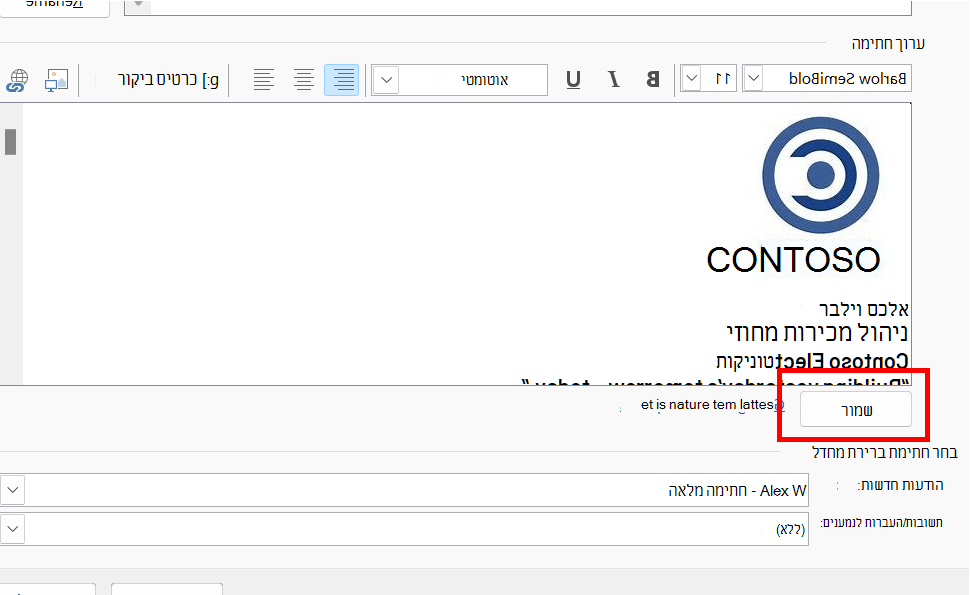The height and width of the screenshot is (595, 970).
Task: Click the Contoso circular logo image
Action: pyautogui.click(x=820, y=175)
